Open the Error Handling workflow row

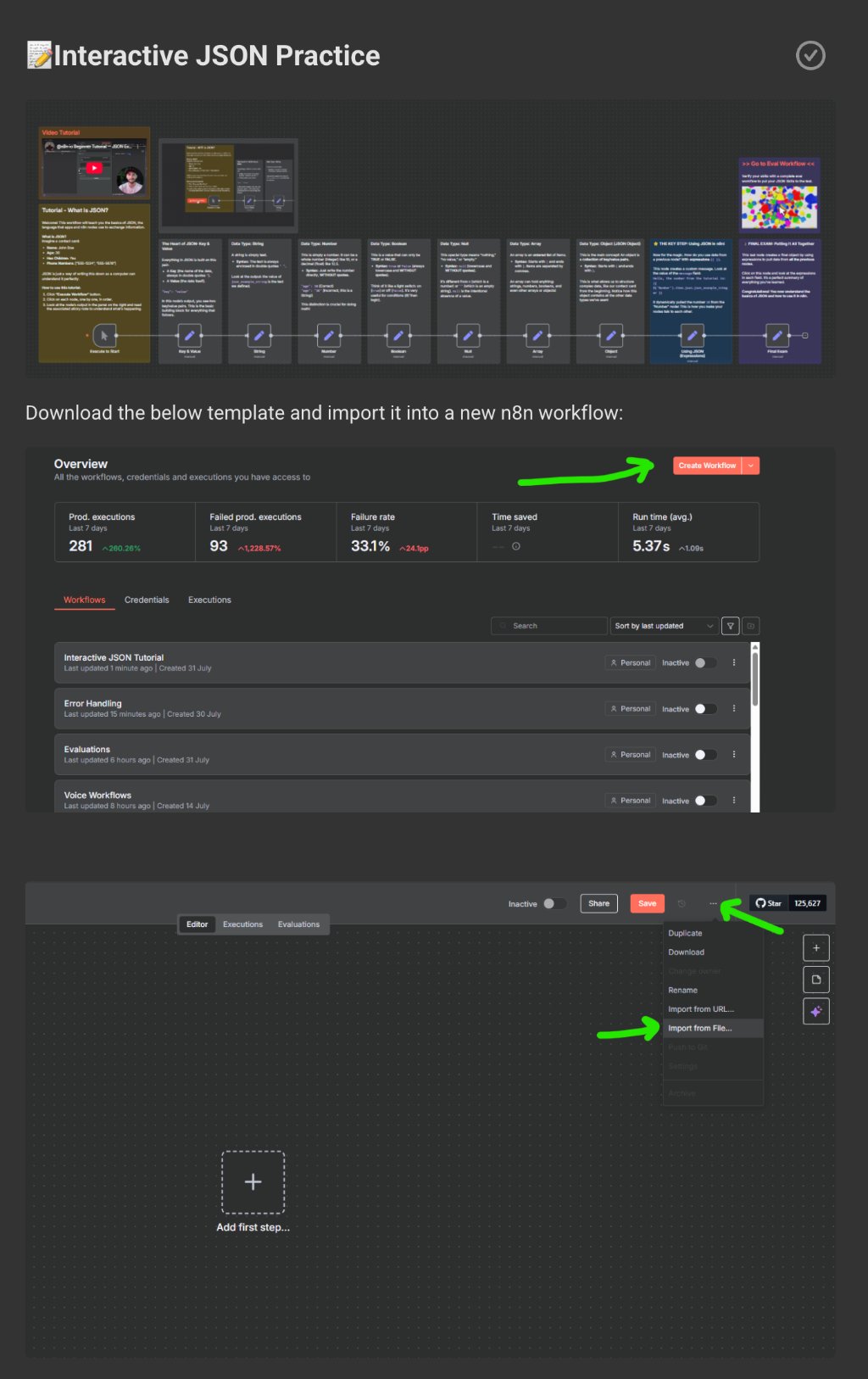tap(402, 708)
